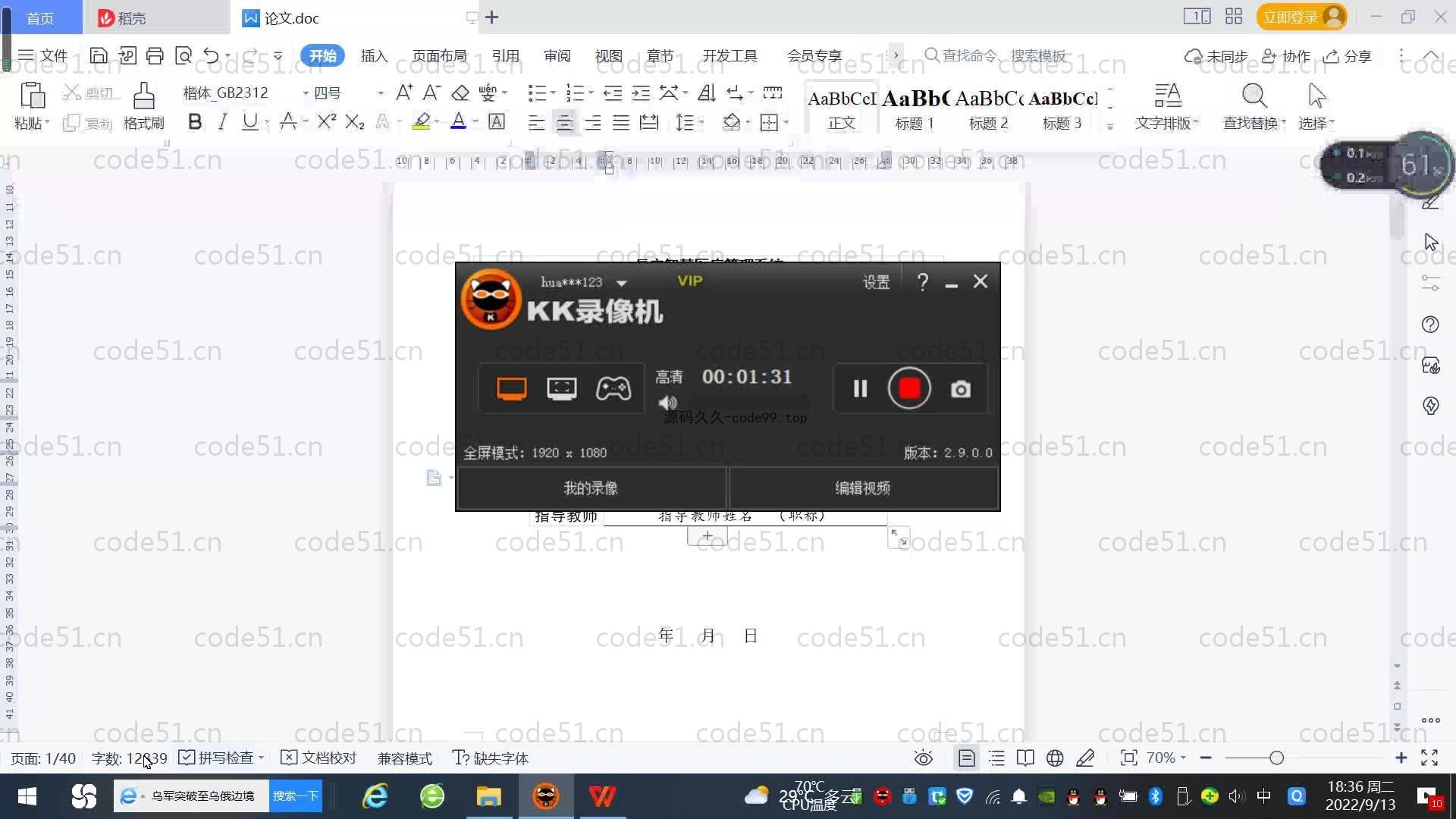The image size is (1456, 819).
Task: Click the Text Layout (文字排版) icon
Action: coord(1167,96)
